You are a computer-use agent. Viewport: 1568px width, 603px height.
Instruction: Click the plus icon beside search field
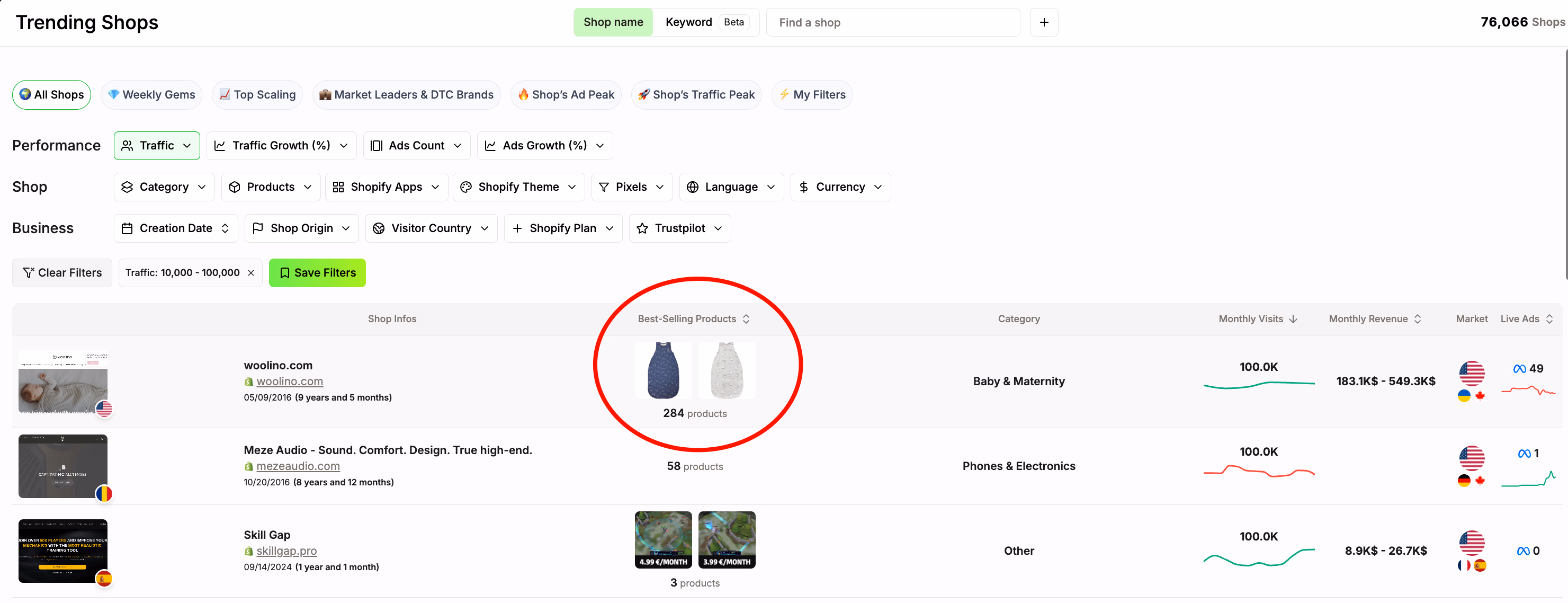[1043, 23]
